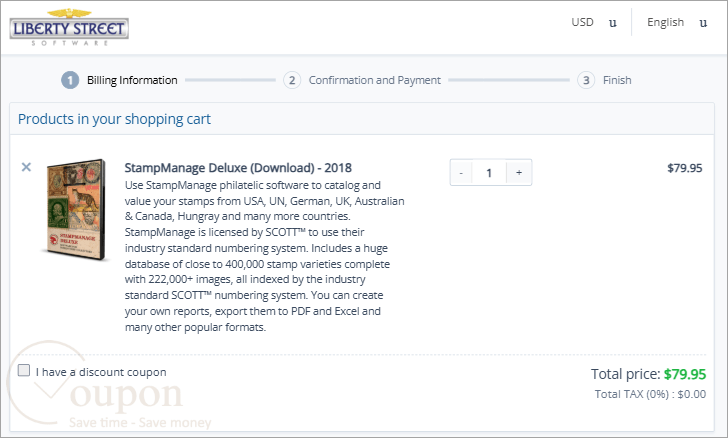Go to step 2 Confirmation and Payment
Screen dimensions: 728x438
click(x=362, y=80)
